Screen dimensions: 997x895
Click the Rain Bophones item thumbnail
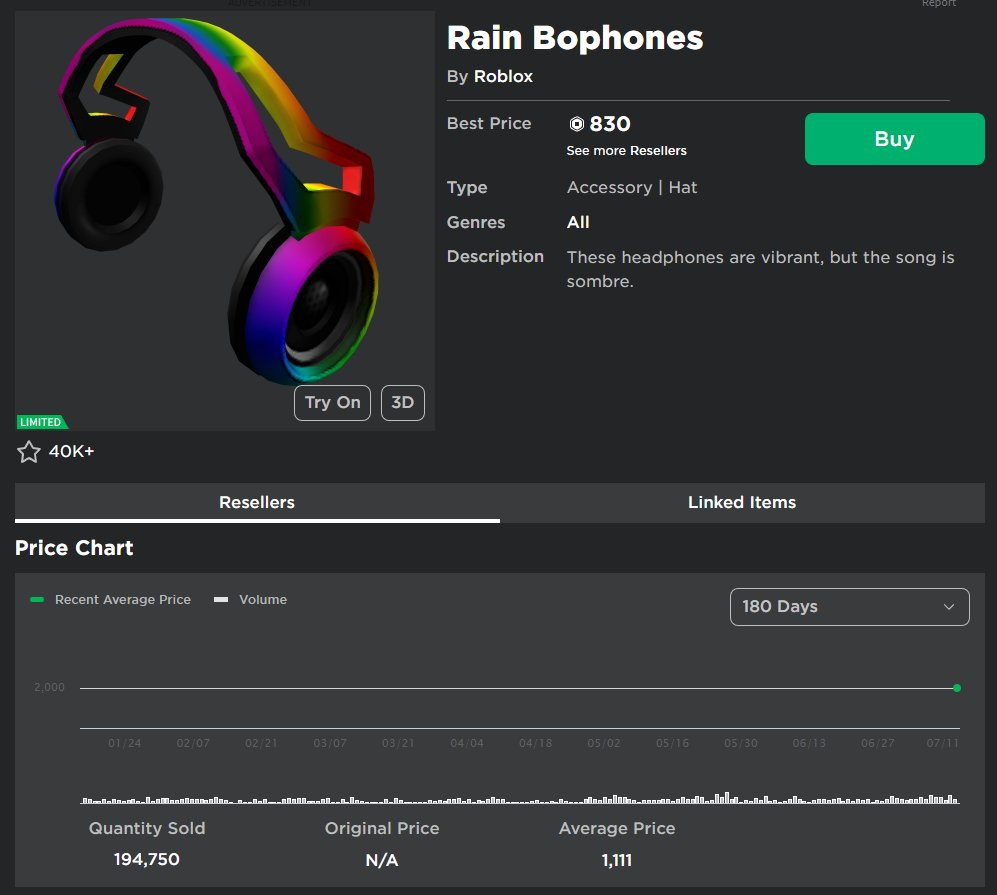click(225, 221)
